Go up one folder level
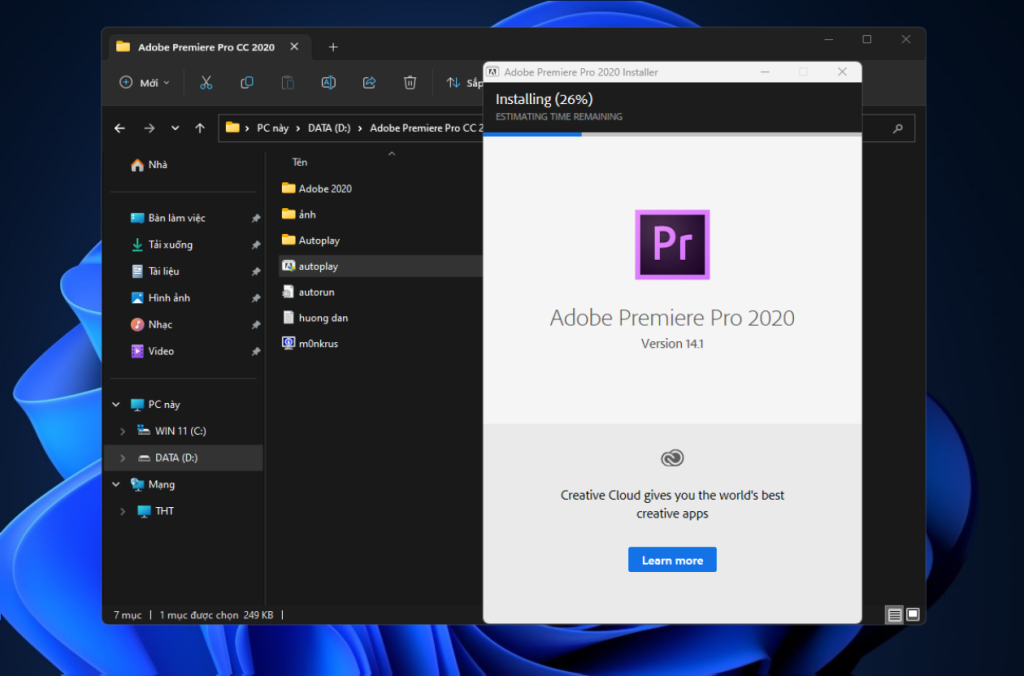The height and width of the screenshot is (676, 1024). click(200, 128)
